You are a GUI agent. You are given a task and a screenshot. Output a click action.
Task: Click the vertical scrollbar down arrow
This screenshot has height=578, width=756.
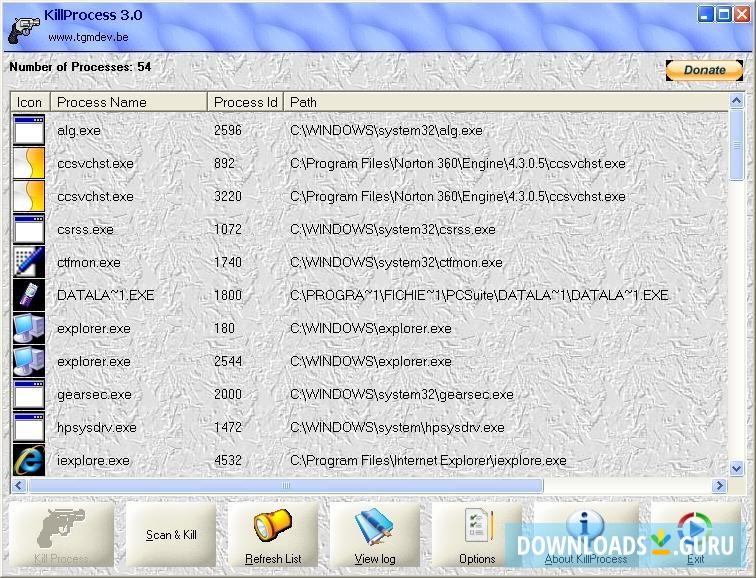click(x=736, y=468)
